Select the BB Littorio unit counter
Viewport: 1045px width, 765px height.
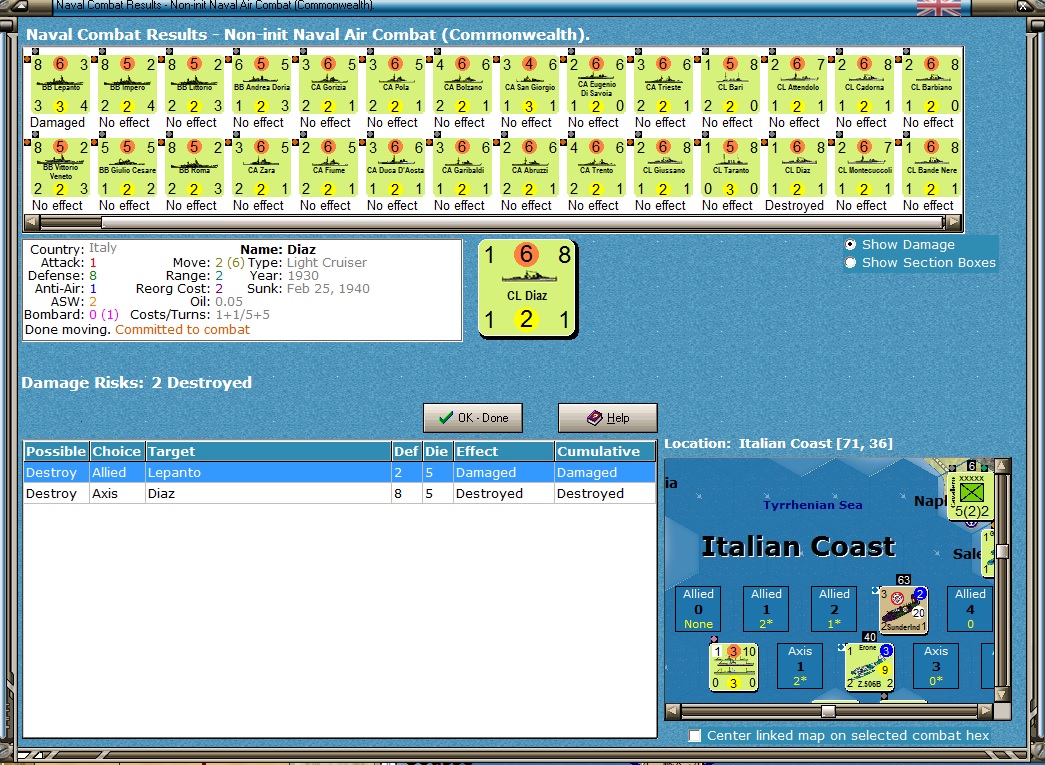click(x=194, y=85)
